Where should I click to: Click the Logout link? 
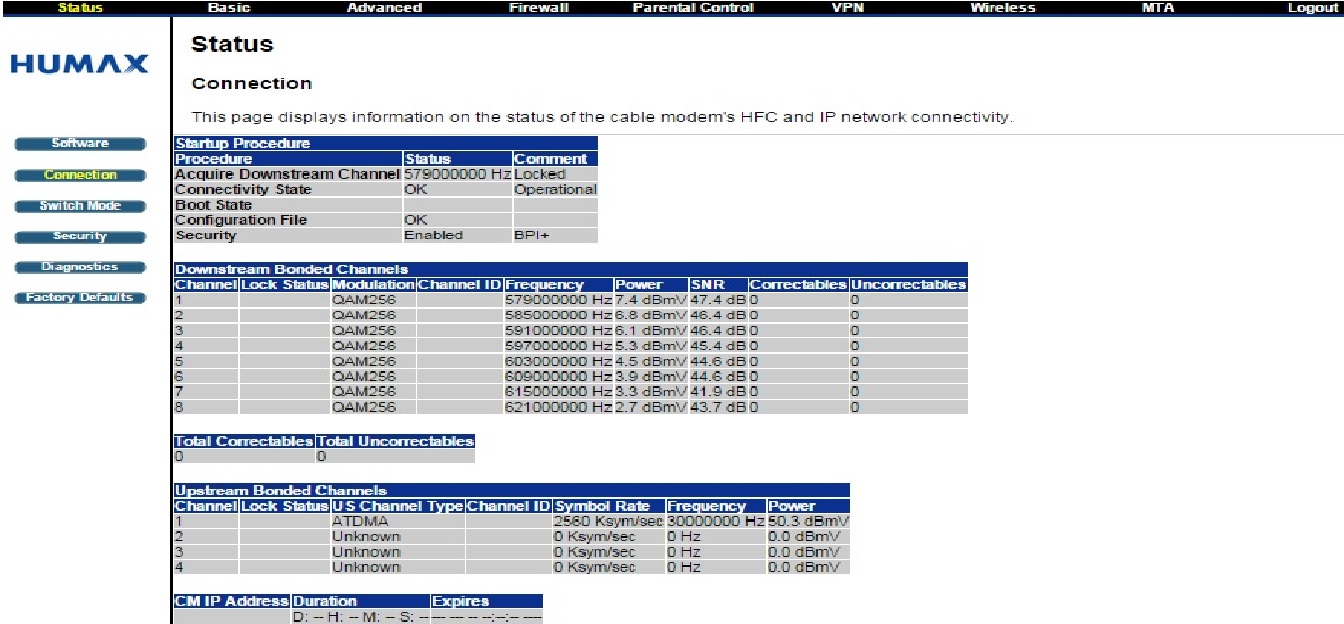(1312, 7)
